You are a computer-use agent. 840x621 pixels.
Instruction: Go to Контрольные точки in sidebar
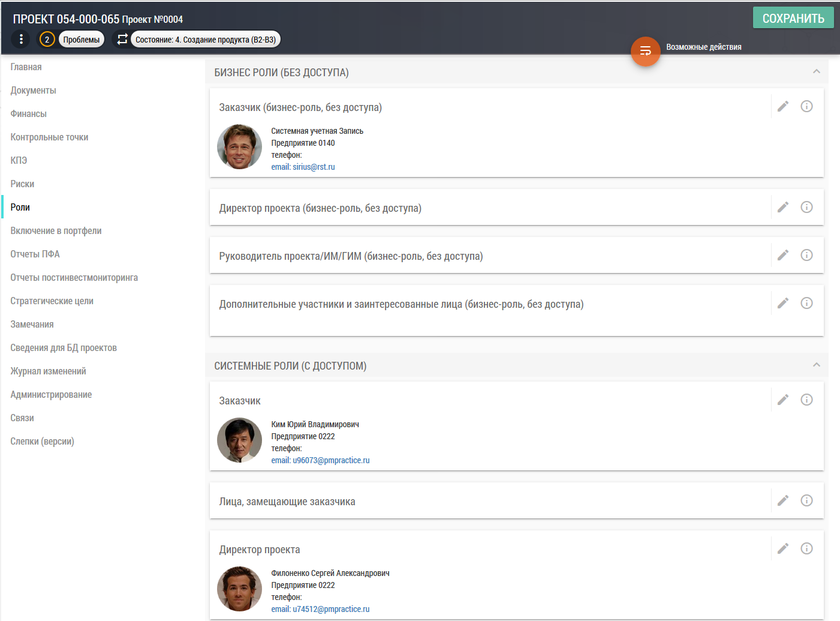coord(49,137)
